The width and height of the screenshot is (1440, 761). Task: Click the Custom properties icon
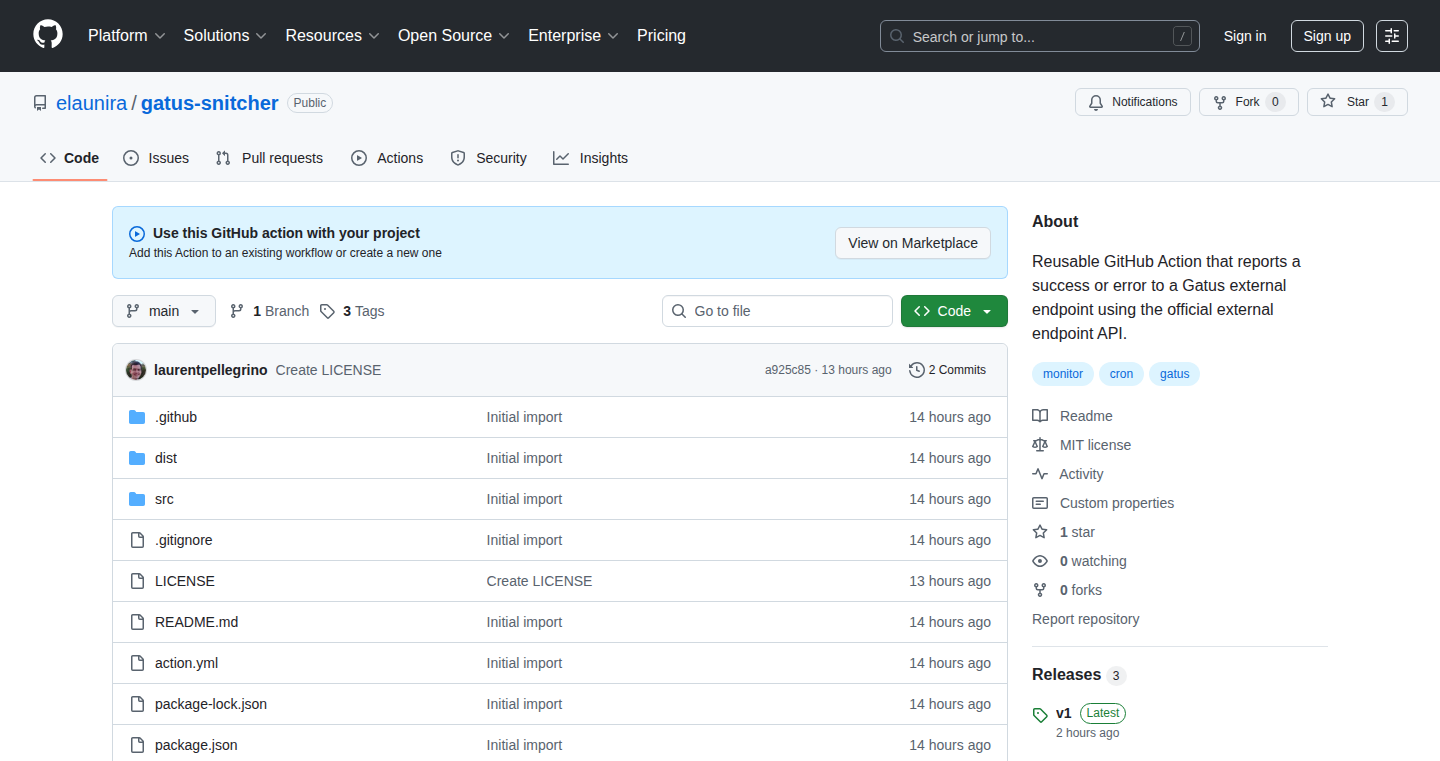click(1040, 503)
